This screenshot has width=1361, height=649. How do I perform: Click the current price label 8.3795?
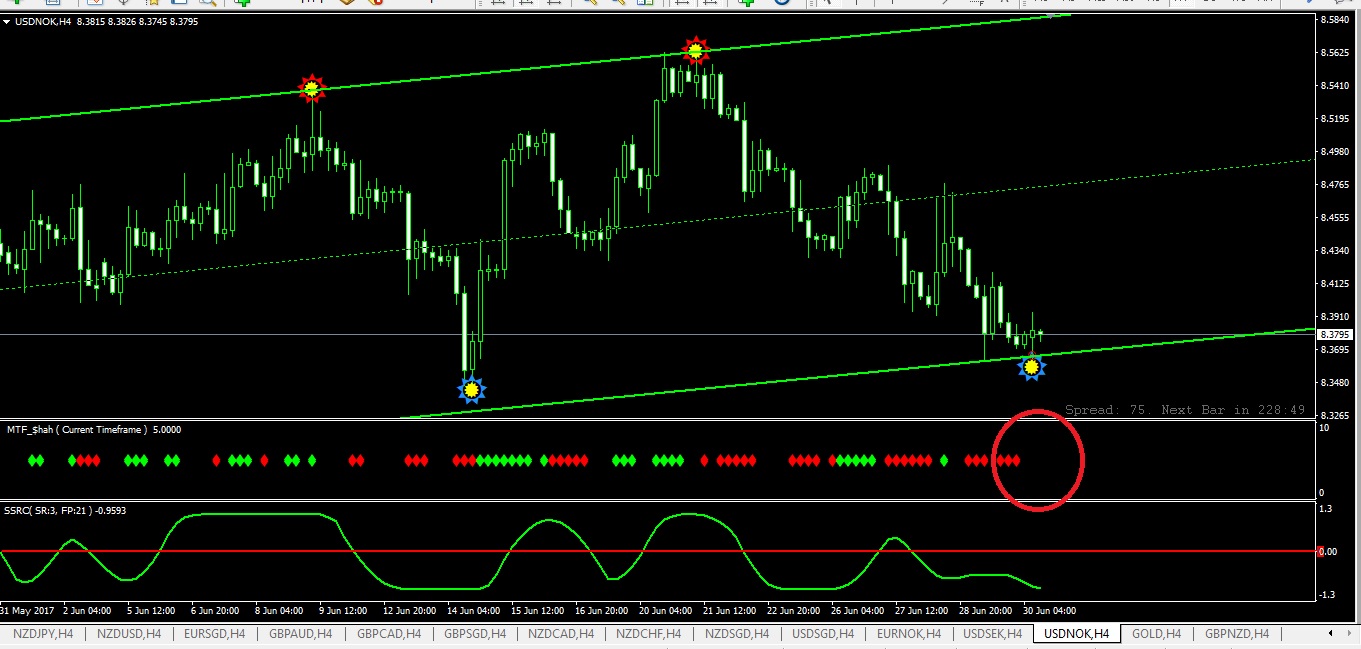[1335, 334]
